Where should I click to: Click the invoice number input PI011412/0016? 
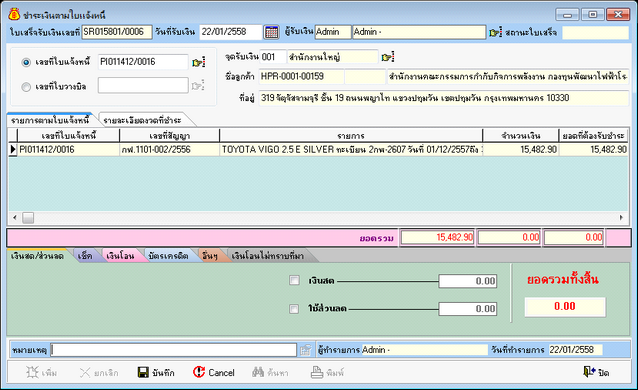(x=143, y=62)
